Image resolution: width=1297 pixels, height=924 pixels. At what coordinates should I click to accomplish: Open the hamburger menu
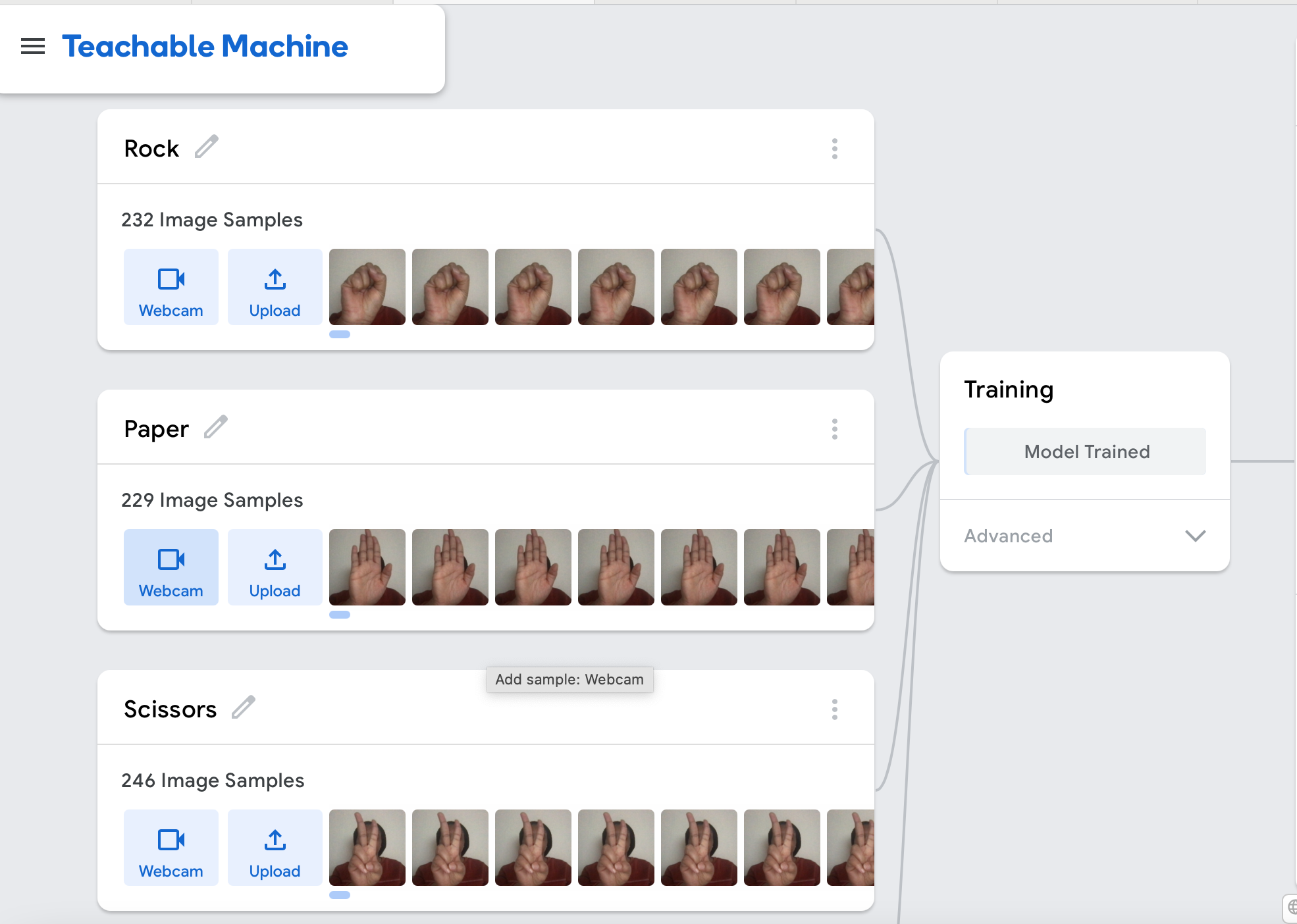(33, 47)
